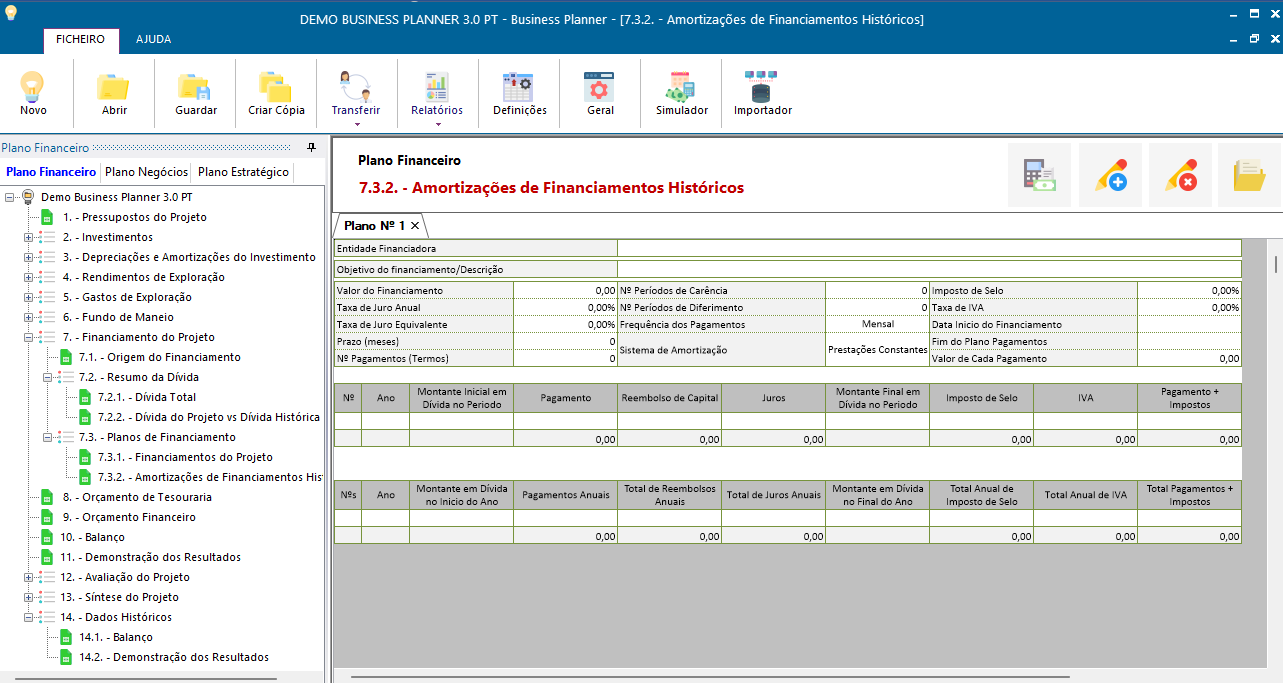Click the pencil with blue plus icon

[1110, 175]
